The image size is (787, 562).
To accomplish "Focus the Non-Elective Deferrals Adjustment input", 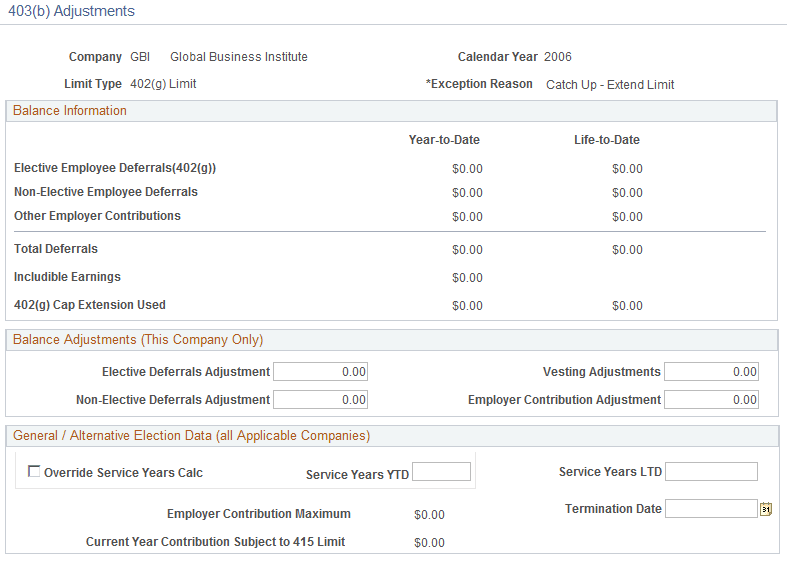I will 320,400.
